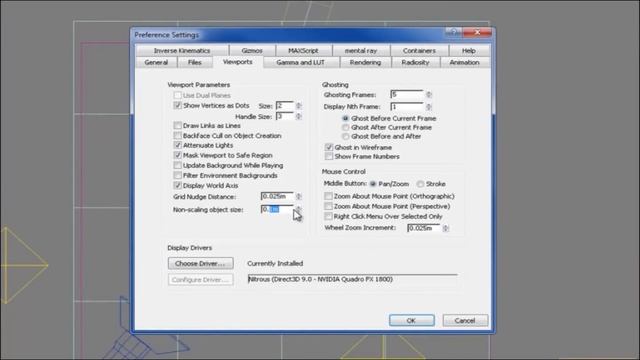640x360 pixels.
Task: Open the Help tab
Action: point(469,51)
